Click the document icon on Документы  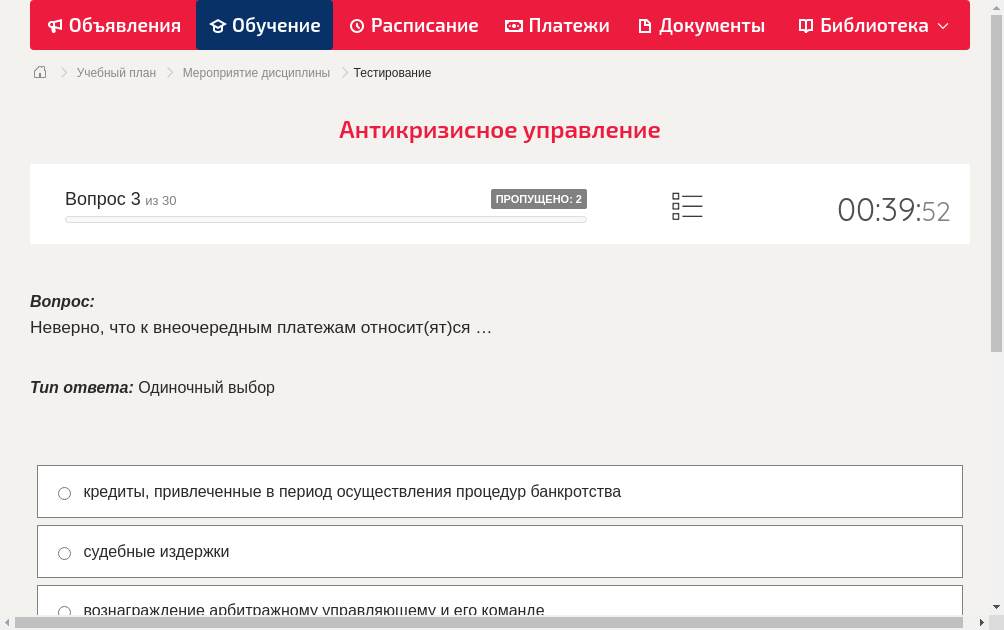645,25
